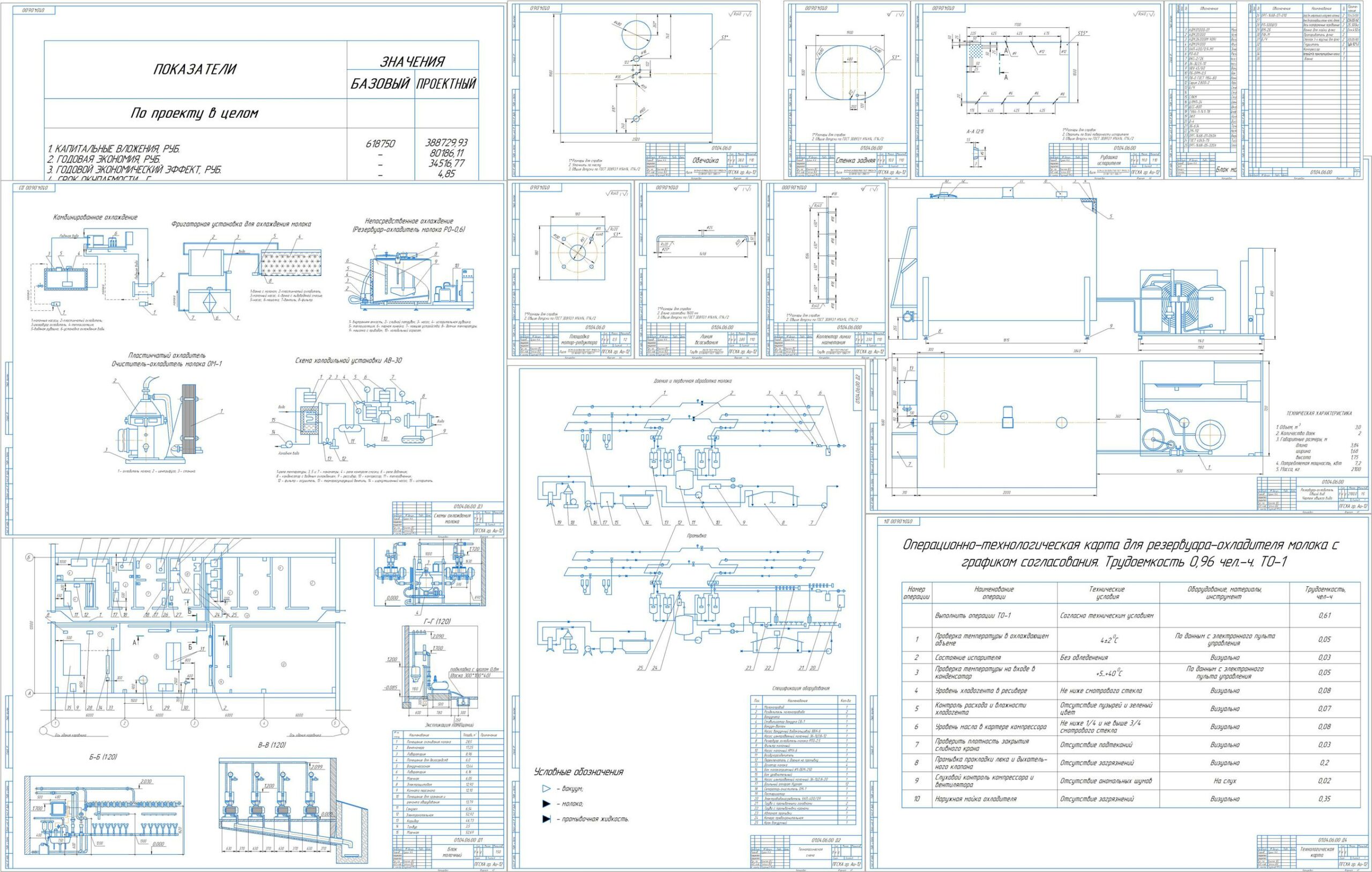Click the 'Трудоемкость, чел-ч' column header
1372x872 pixels.
(1325, 593)
